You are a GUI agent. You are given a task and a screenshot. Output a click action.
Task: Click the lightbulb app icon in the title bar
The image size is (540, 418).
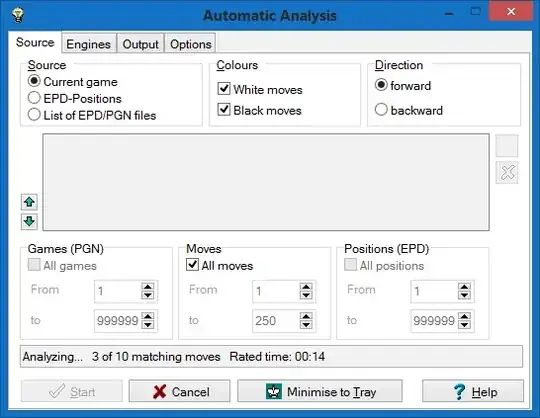[x=18, y=15]
